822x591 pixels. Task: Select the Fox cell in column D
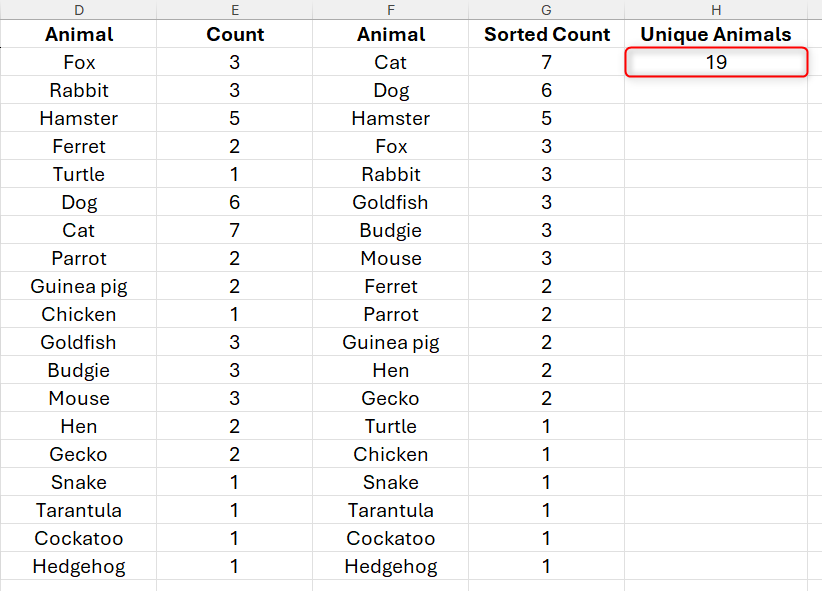[78, 62]
